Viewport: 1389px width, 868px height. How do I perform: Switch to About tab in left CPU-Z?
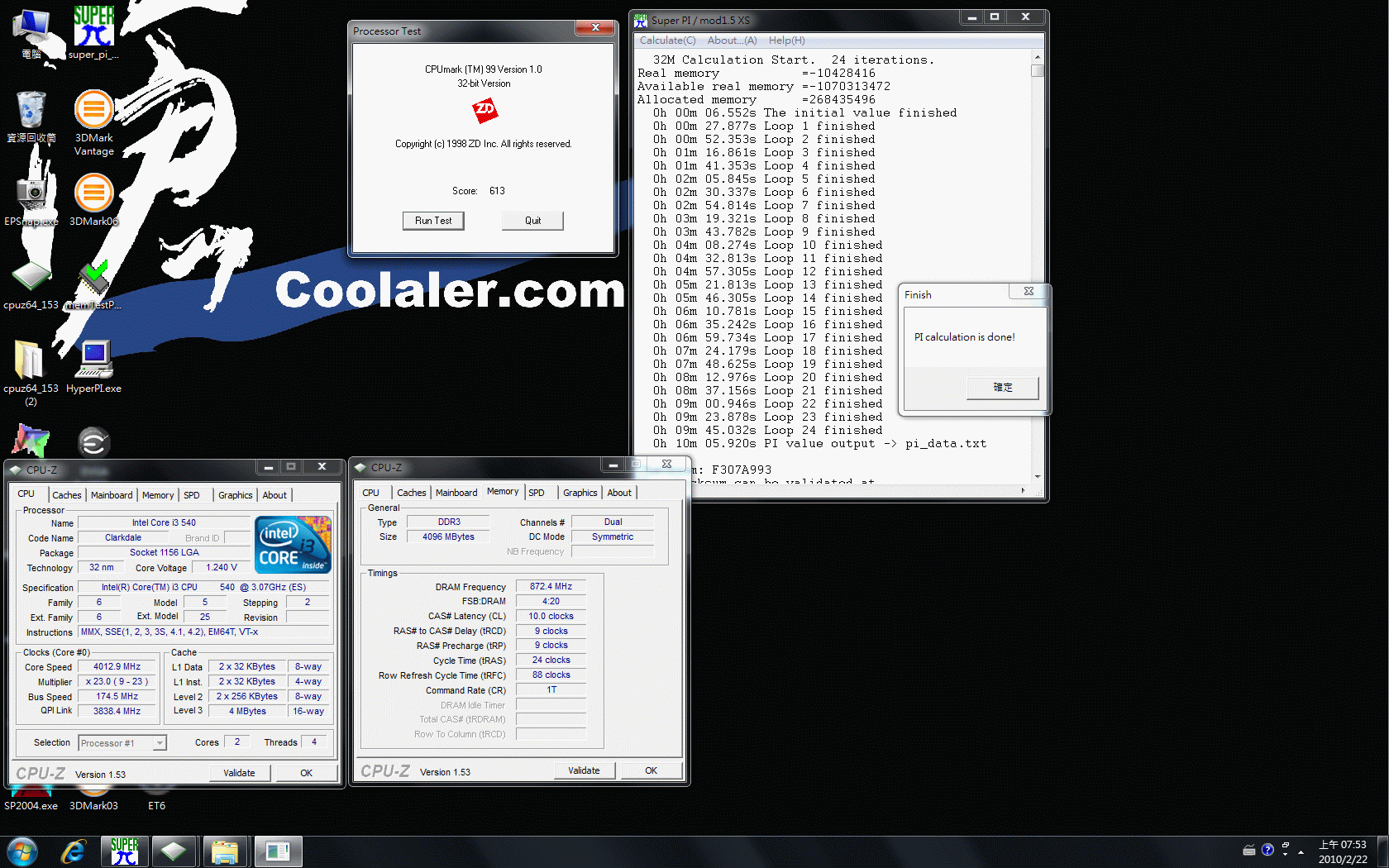[x=274, y=495]
